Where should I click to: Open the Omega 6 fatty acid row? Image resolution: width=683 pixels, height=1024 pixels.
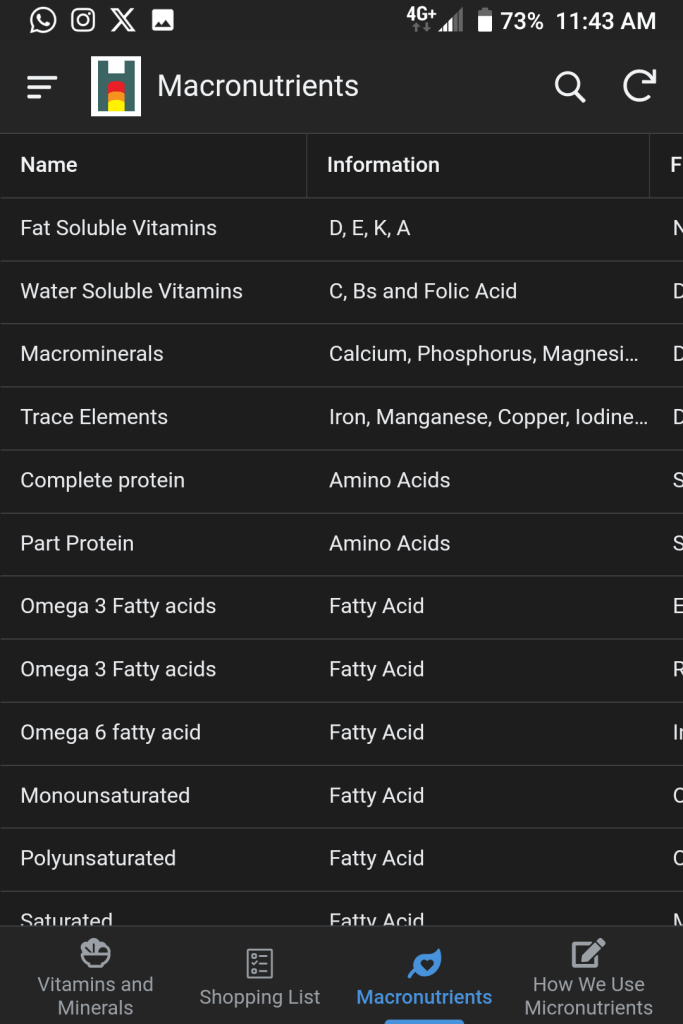pyautogui.click(x=111, y=732)
